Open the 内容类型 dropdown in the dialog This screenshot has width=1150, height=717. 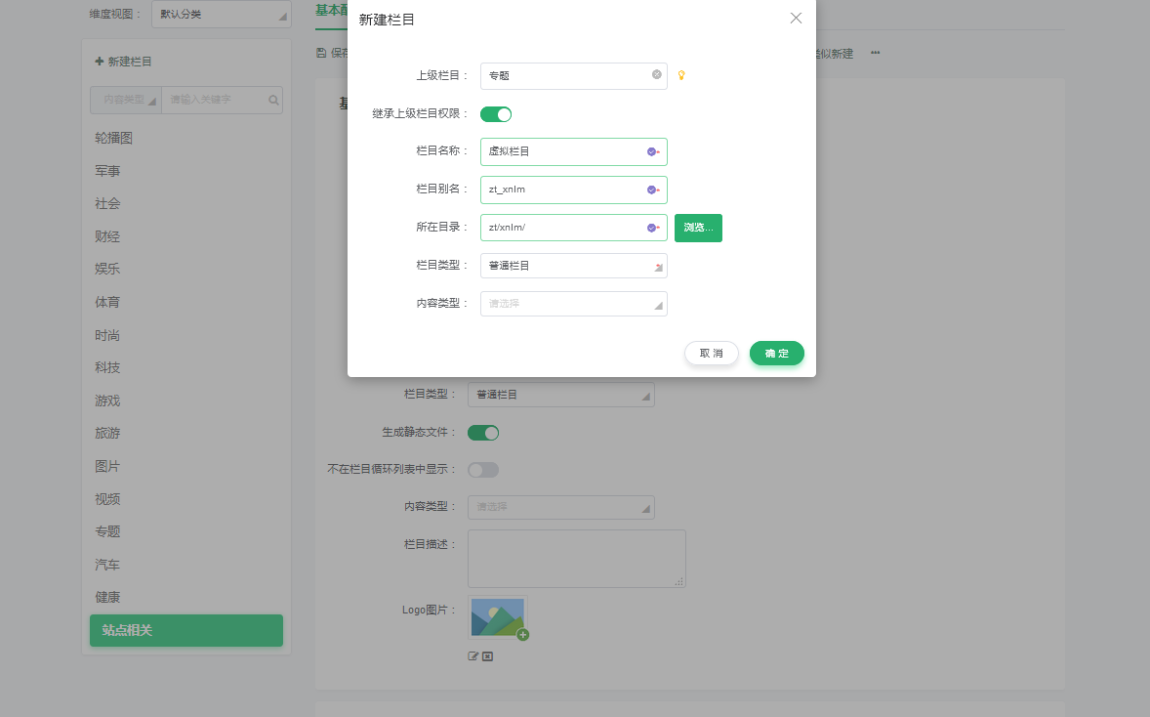pyautogui.click(x=573, y=303)
